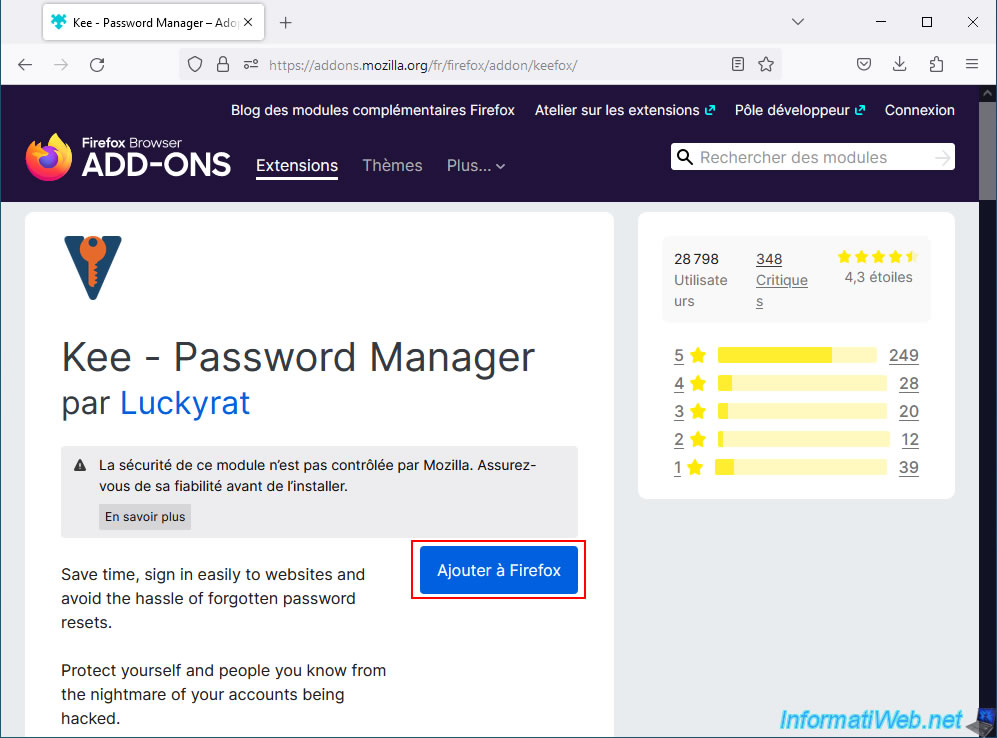This screenshot has width=997, height=738.
Task: Close the Kee - Password Manager tab
Action: pyautogui.click(x=248, y=22)
